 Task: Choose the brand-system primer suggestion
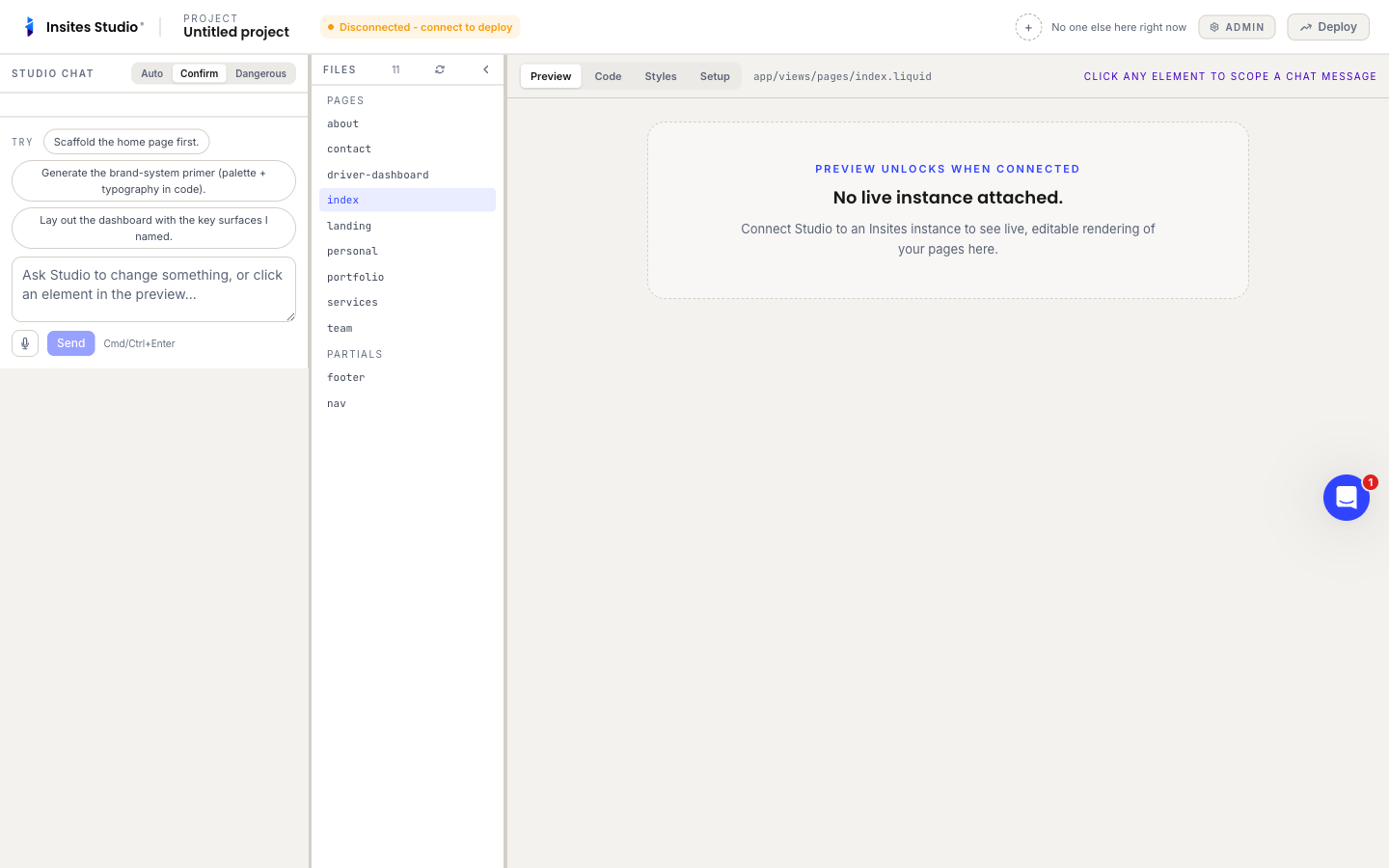(153, 181)
